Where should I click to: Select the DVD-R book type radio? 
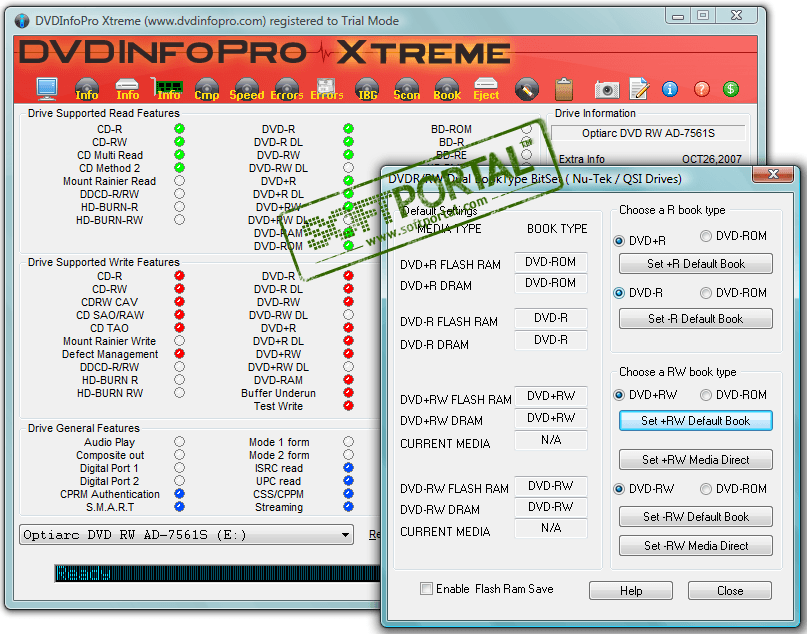[619, 293]
